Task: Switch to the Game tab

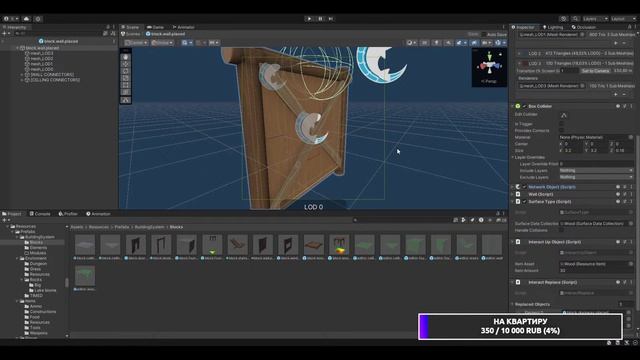Action: 156,27
